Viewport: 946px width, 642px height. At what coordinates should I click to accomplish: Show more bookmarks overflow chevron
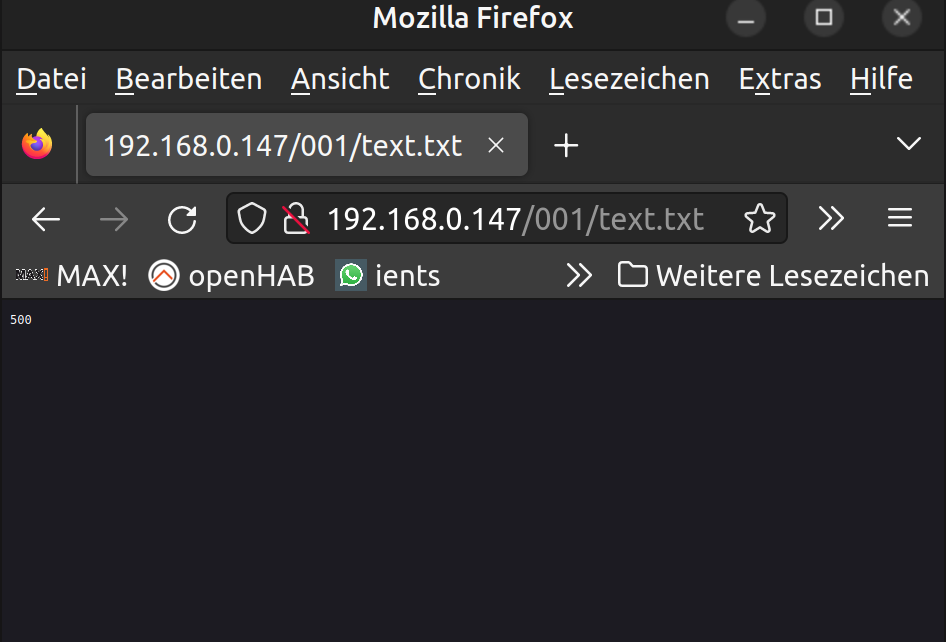click(579, 275)
